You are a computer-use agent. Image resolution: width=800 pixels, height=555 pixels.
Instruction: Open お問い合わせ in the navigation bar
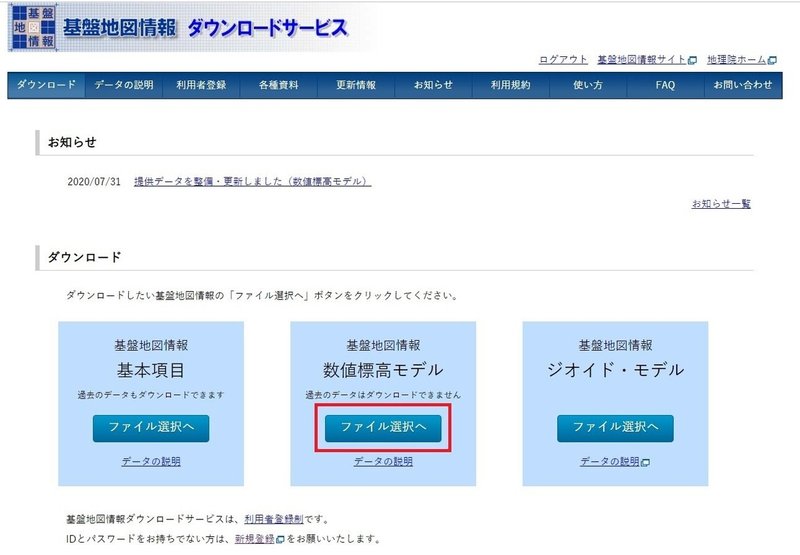click(x=743, y=85)
